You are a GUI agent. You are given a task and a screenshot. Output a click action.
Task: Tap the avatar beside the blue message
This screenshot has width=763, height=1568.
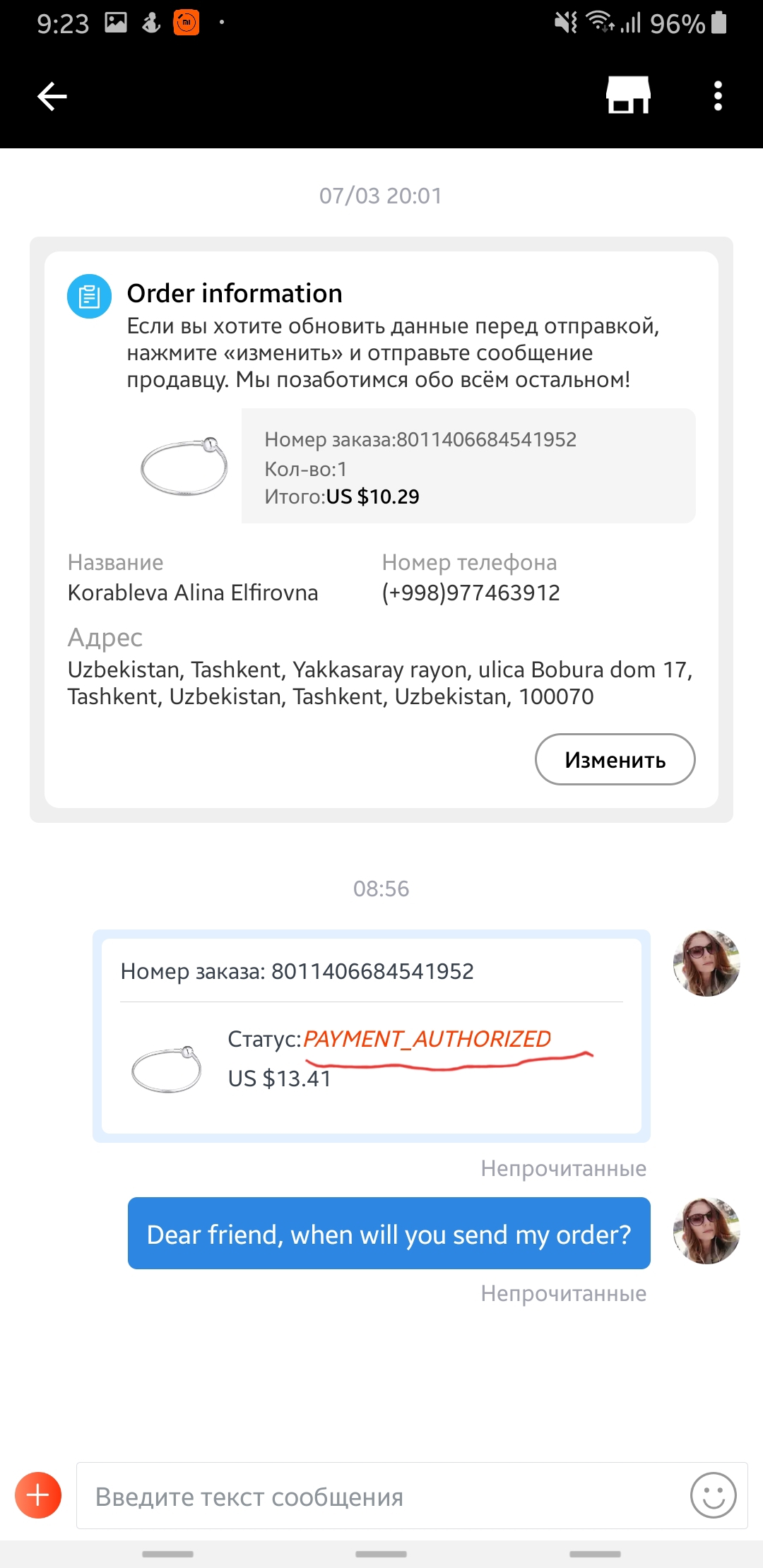click(706, 1231)
